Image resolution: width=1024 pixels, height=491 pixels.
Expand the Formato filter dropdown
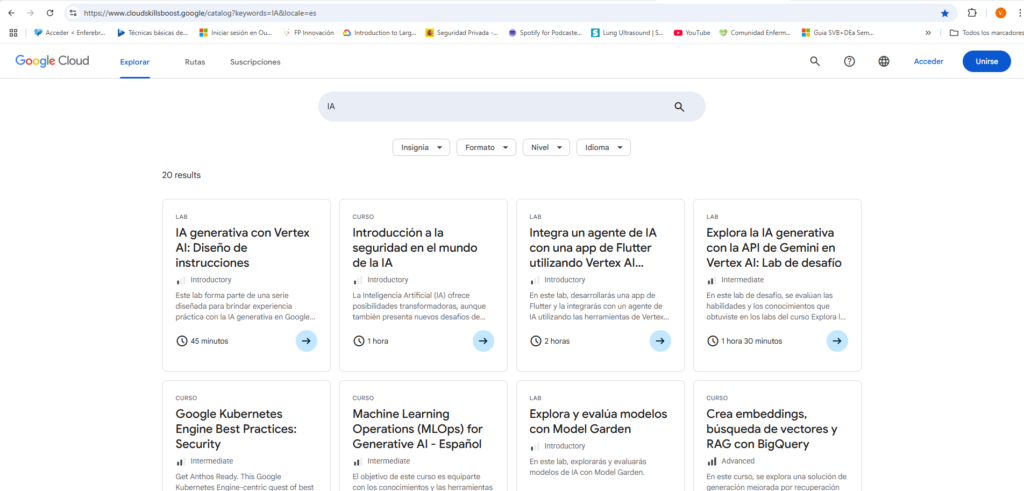coord(487,148)
